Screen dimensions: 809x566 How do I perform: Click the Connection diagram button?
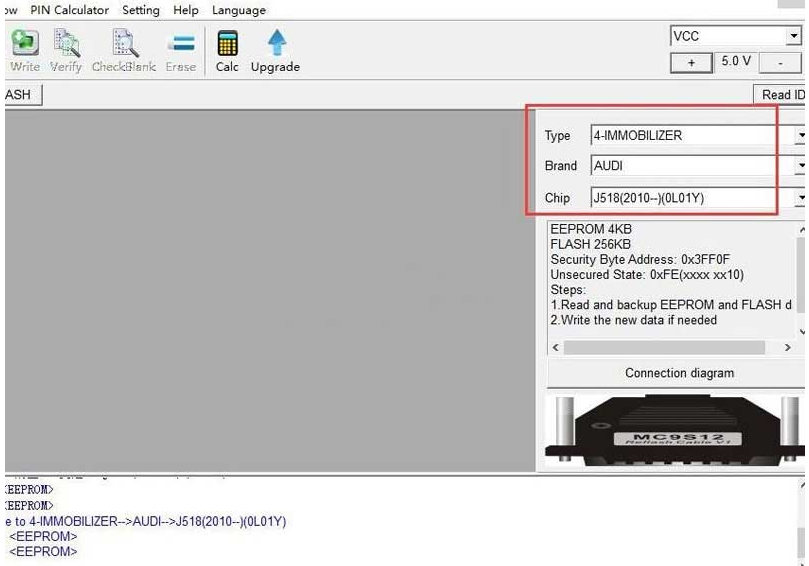point(677,373)
